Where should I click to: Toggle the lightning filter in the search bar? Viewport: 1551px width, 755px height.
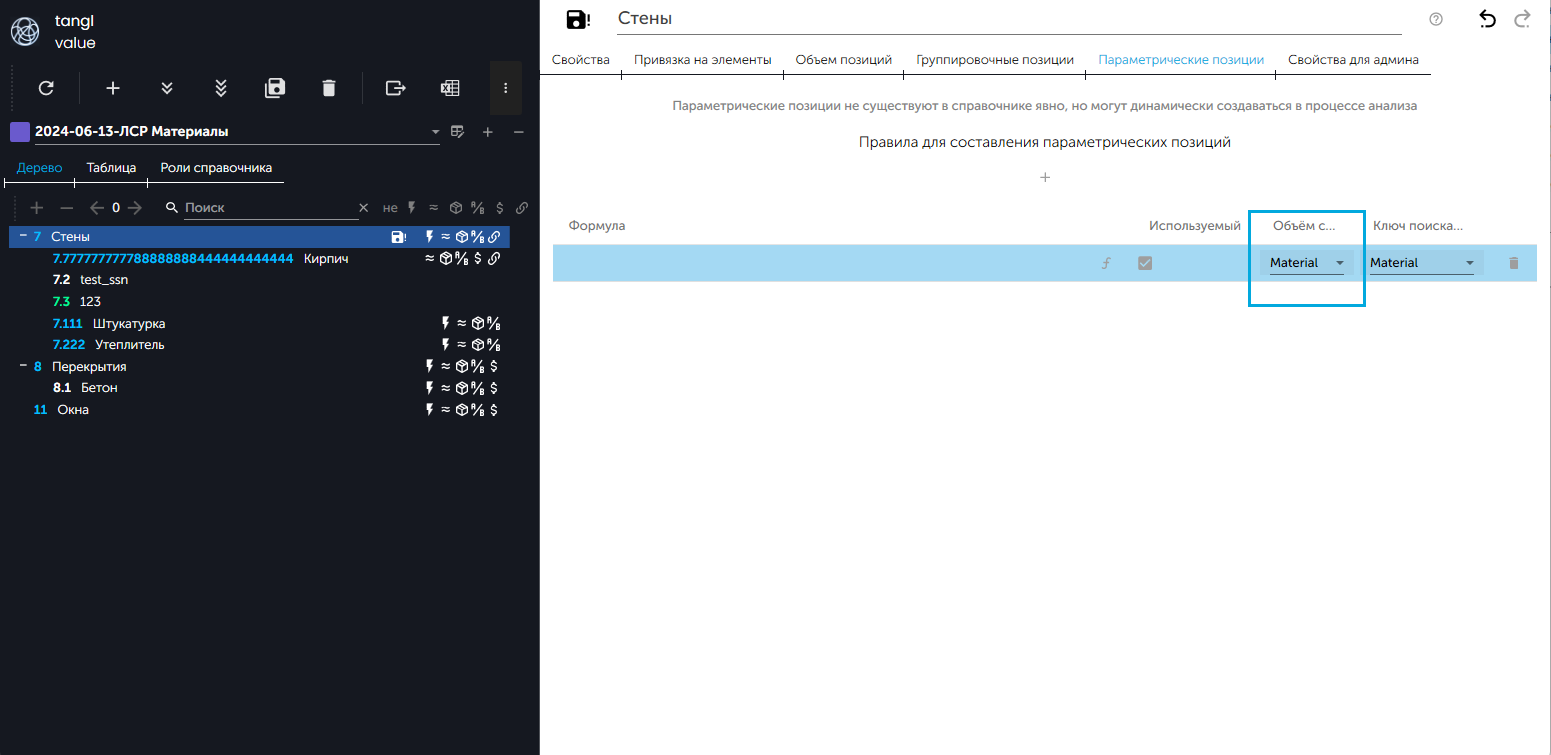[411, 208]
